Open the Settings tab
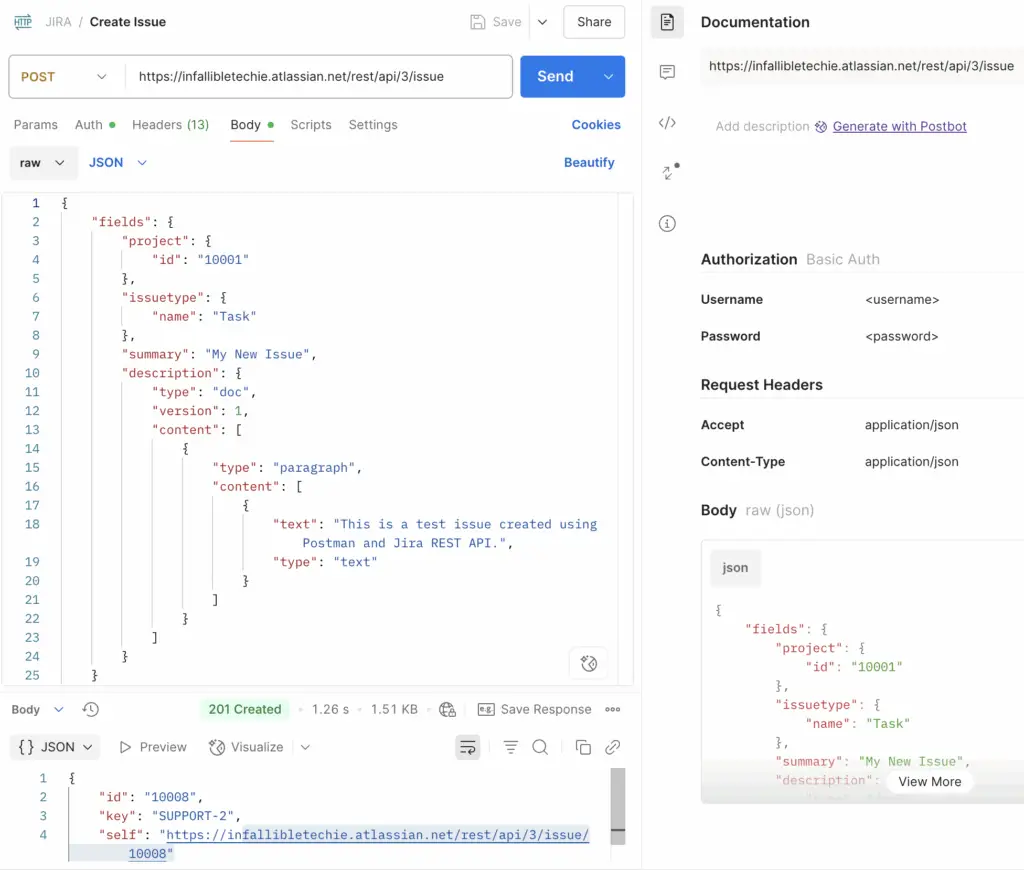 tap(373, 125)
